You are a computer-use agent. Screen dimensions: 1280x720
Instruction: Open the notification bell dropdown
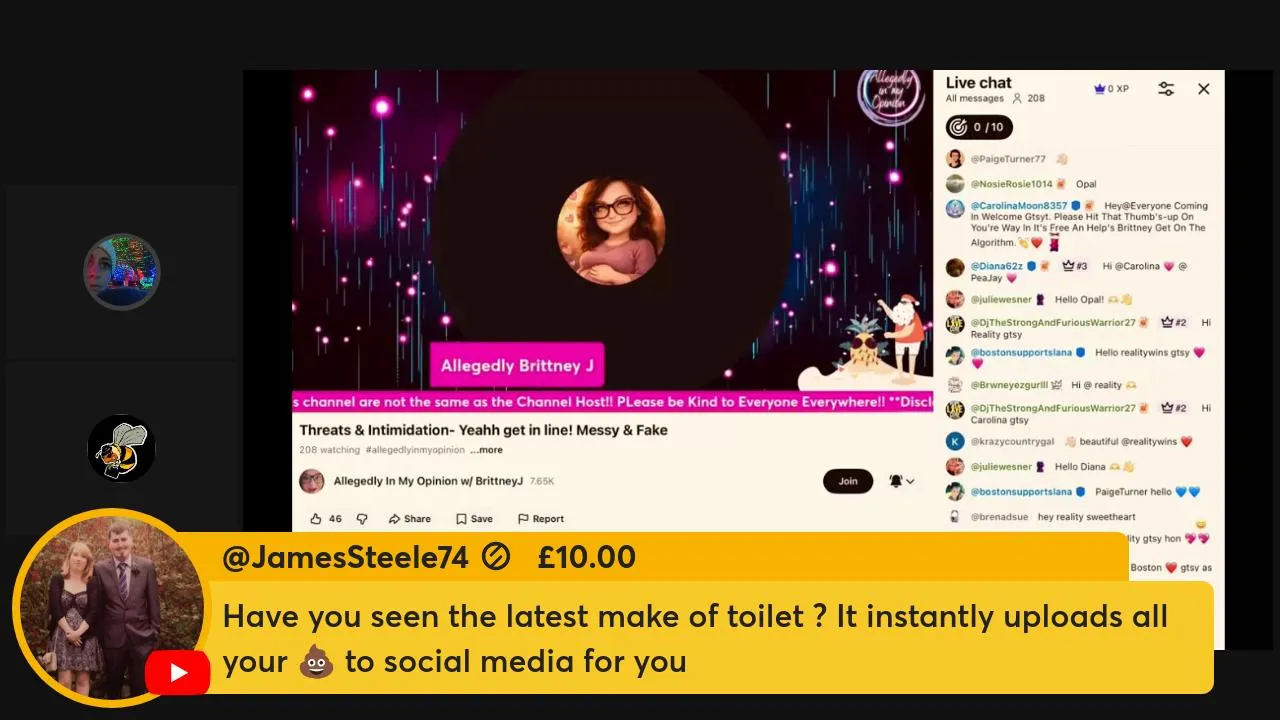point(901,481)
